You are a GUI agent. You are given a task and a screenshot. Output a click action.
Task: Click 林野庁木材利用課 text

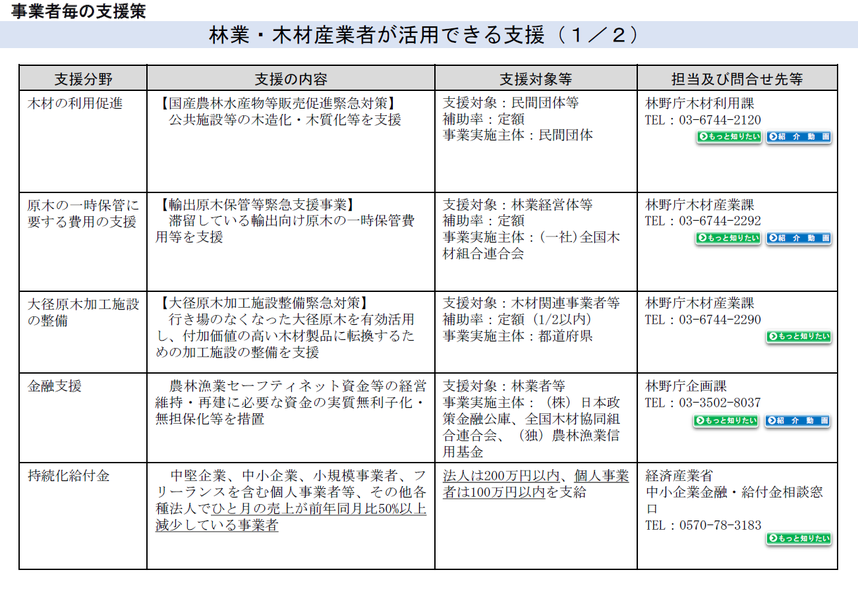700,103
